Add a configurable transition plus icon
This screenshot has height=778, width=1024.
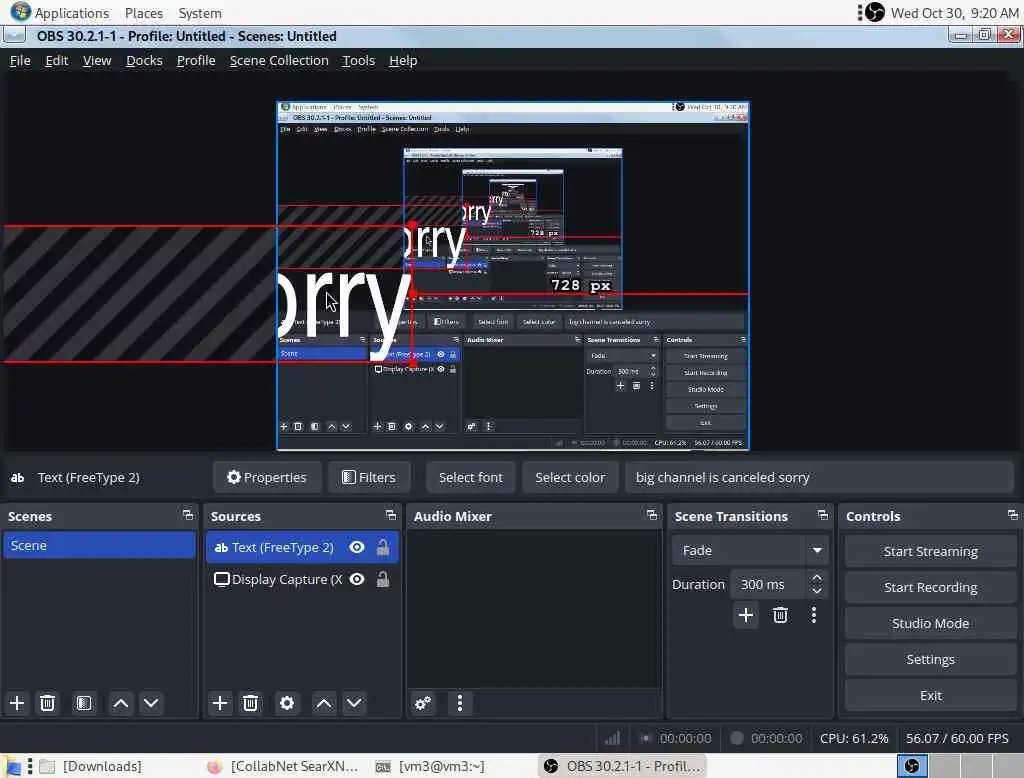pyautogui.click(x=746, y=615)
